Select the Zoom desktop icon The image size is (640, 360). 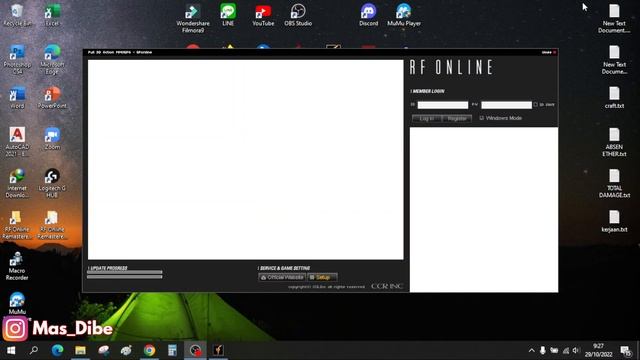52,139
